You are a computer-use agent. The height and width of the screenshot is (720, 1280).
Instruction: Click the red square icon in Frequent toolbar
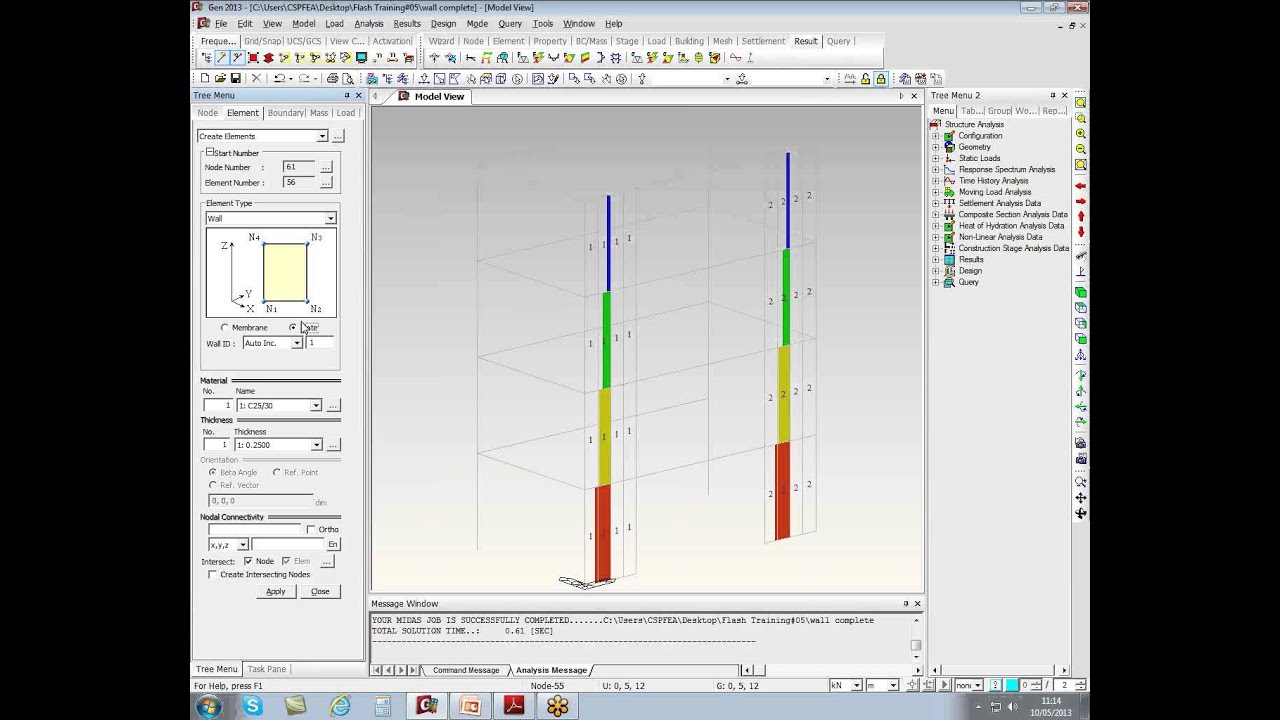click(253, 58)
